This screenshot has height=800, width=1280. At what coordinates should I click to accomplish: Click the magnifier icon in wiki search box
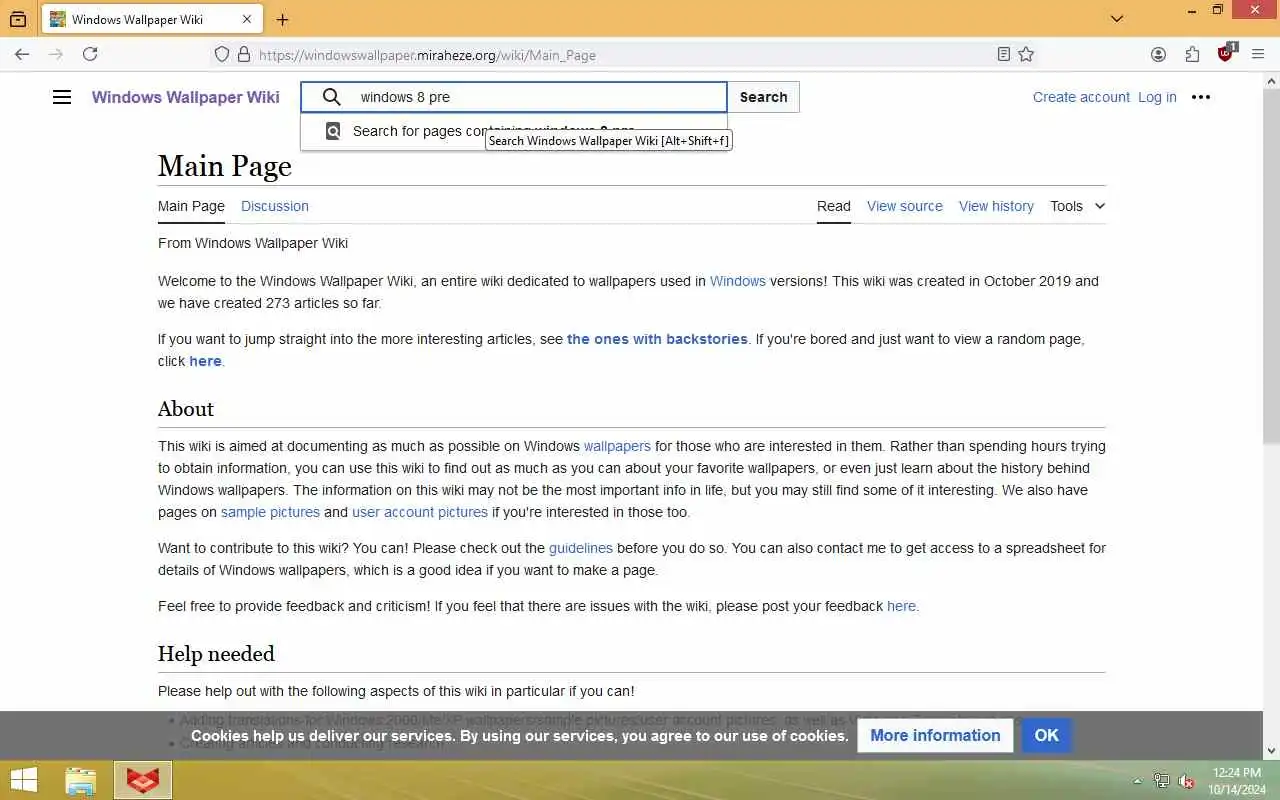(x=331, y=97)
